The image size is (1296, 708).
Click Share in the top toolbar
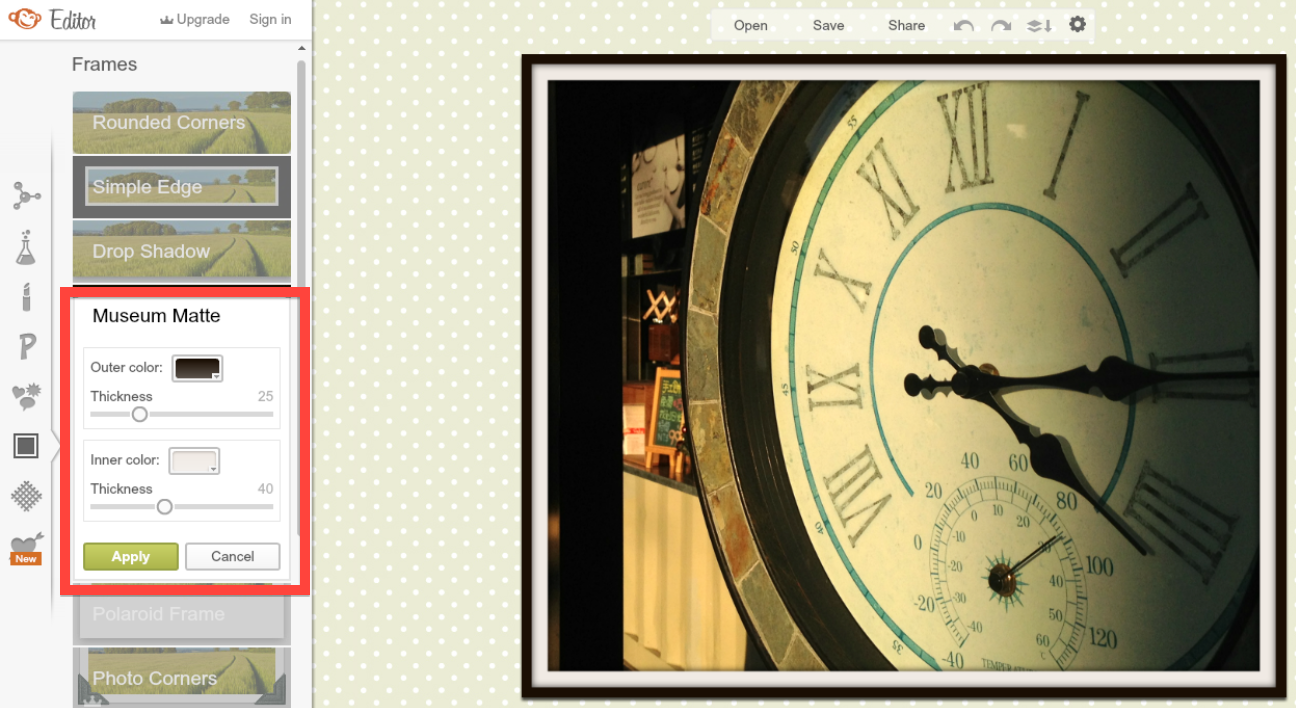pyautogui.click(x=906, y=25)
